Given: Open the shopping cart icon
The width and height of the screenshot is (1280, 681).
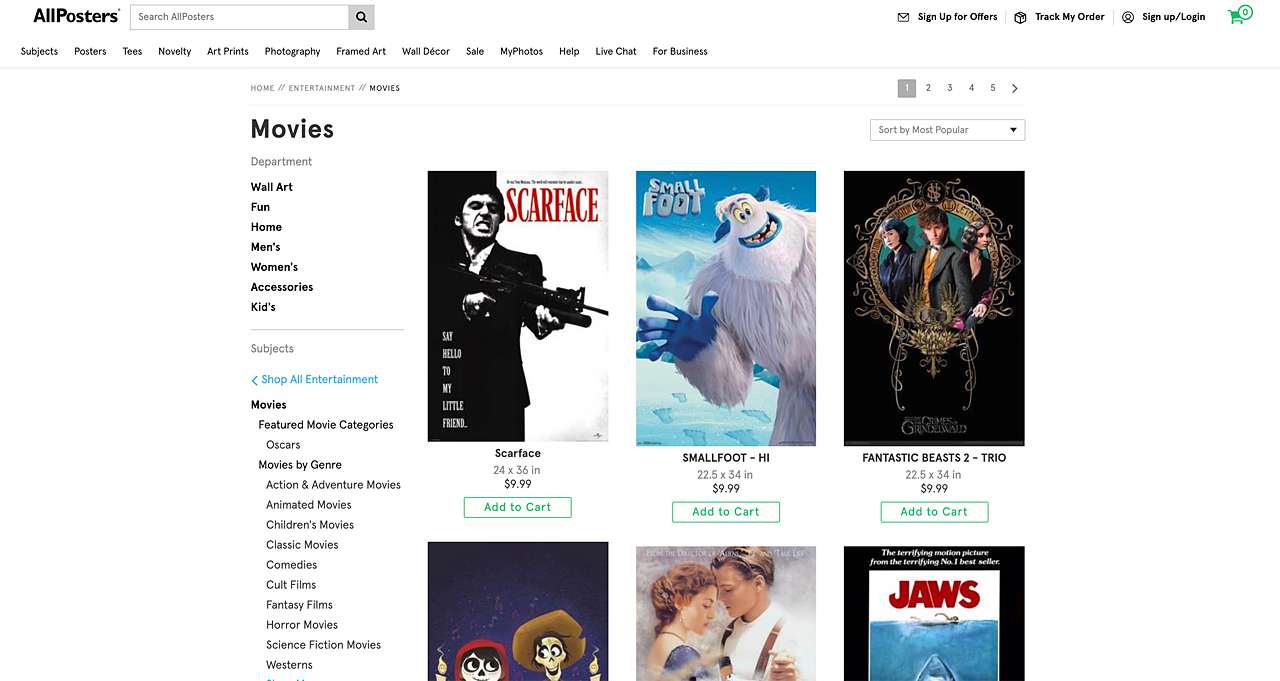Looking at the screenshot, I should 1237,17.
